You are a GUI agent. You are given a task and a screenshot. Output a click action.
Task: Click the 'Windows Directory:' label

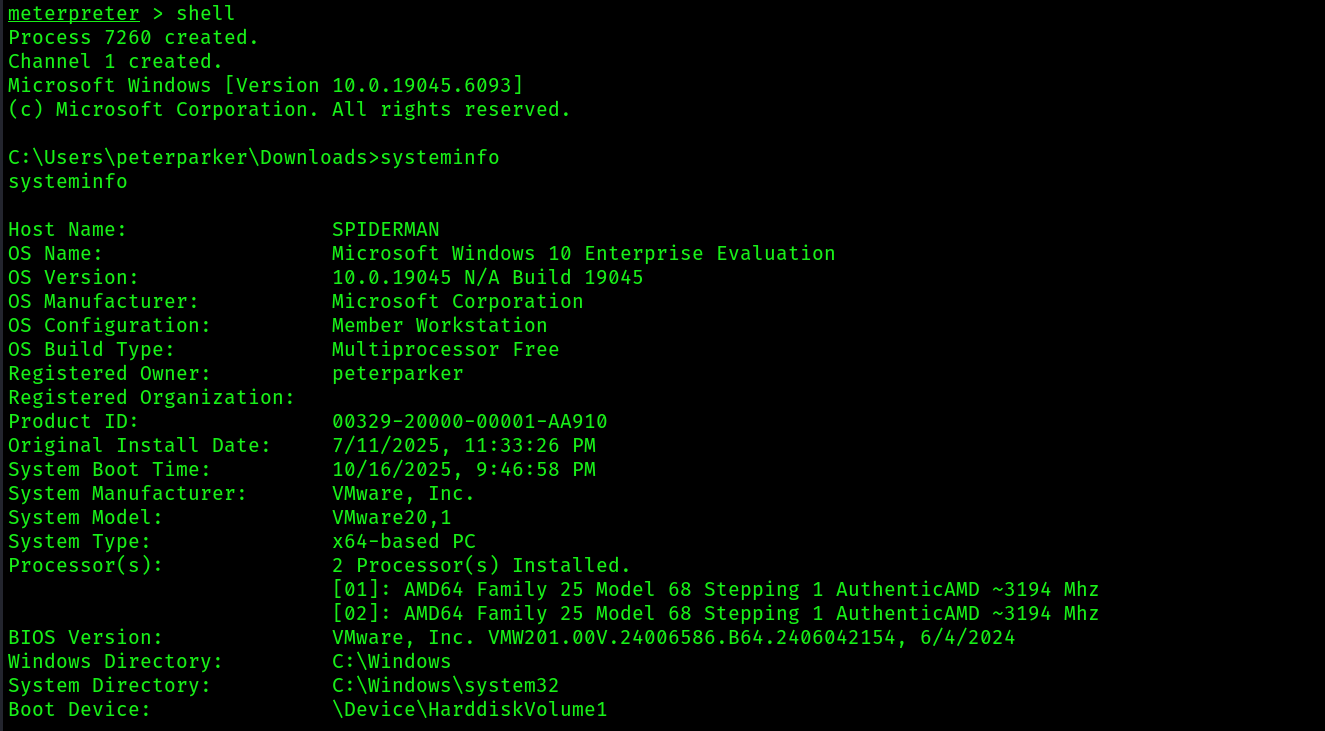pos(116,662)
